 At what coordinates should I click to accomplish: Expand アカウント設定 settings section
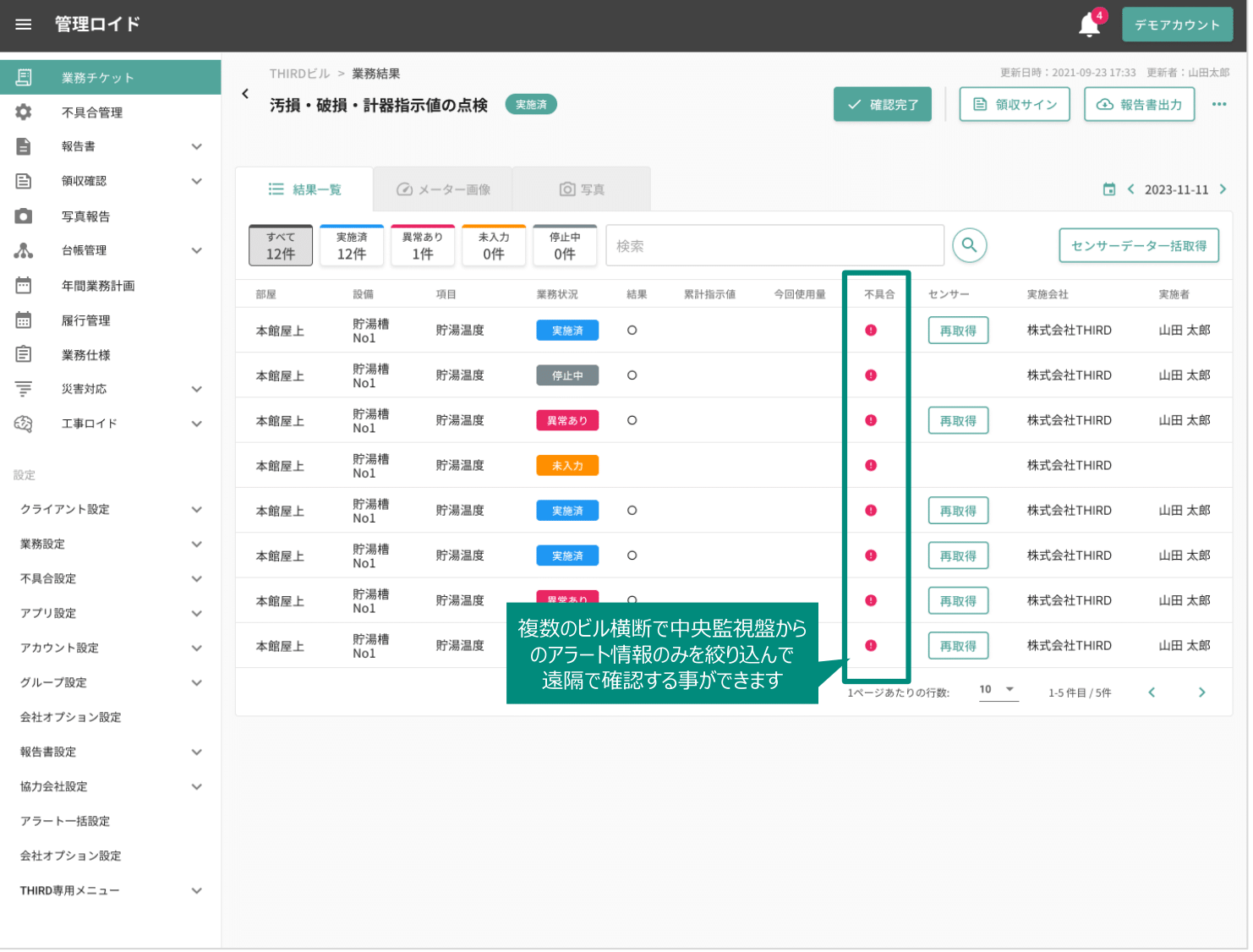197,648
